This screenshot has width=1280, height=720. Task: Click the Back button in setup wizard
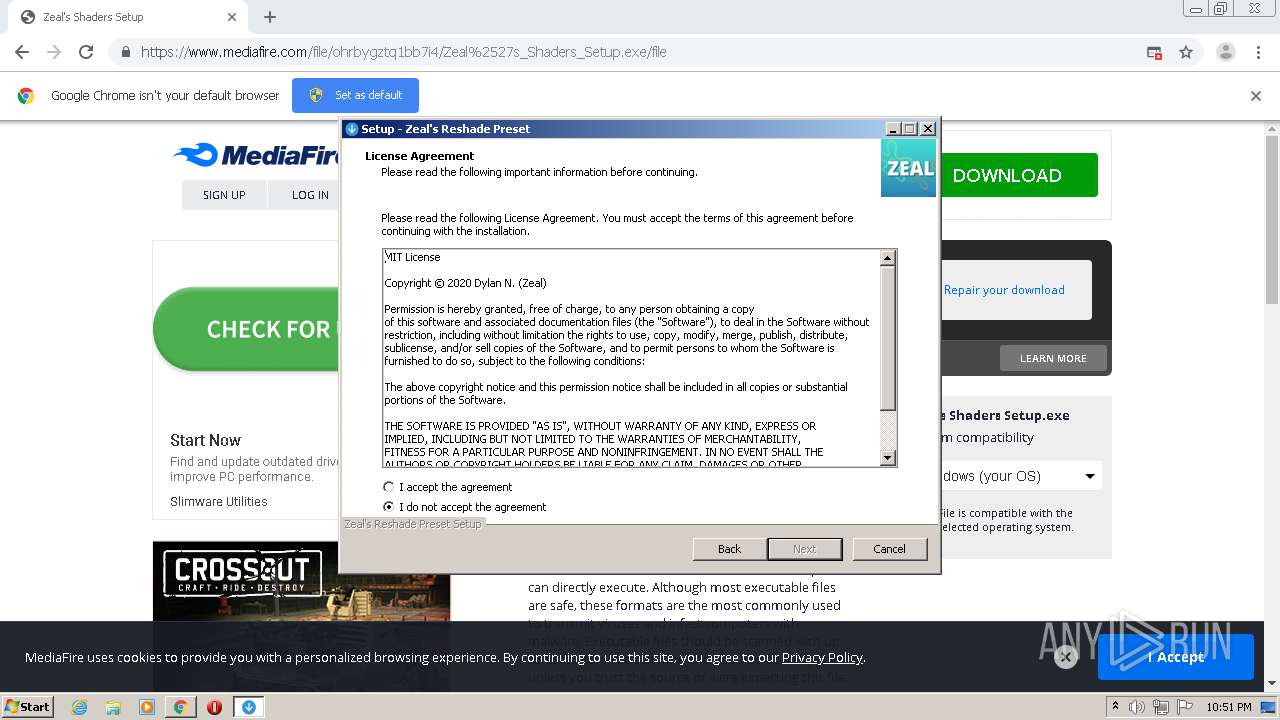[x=730, y=549]
